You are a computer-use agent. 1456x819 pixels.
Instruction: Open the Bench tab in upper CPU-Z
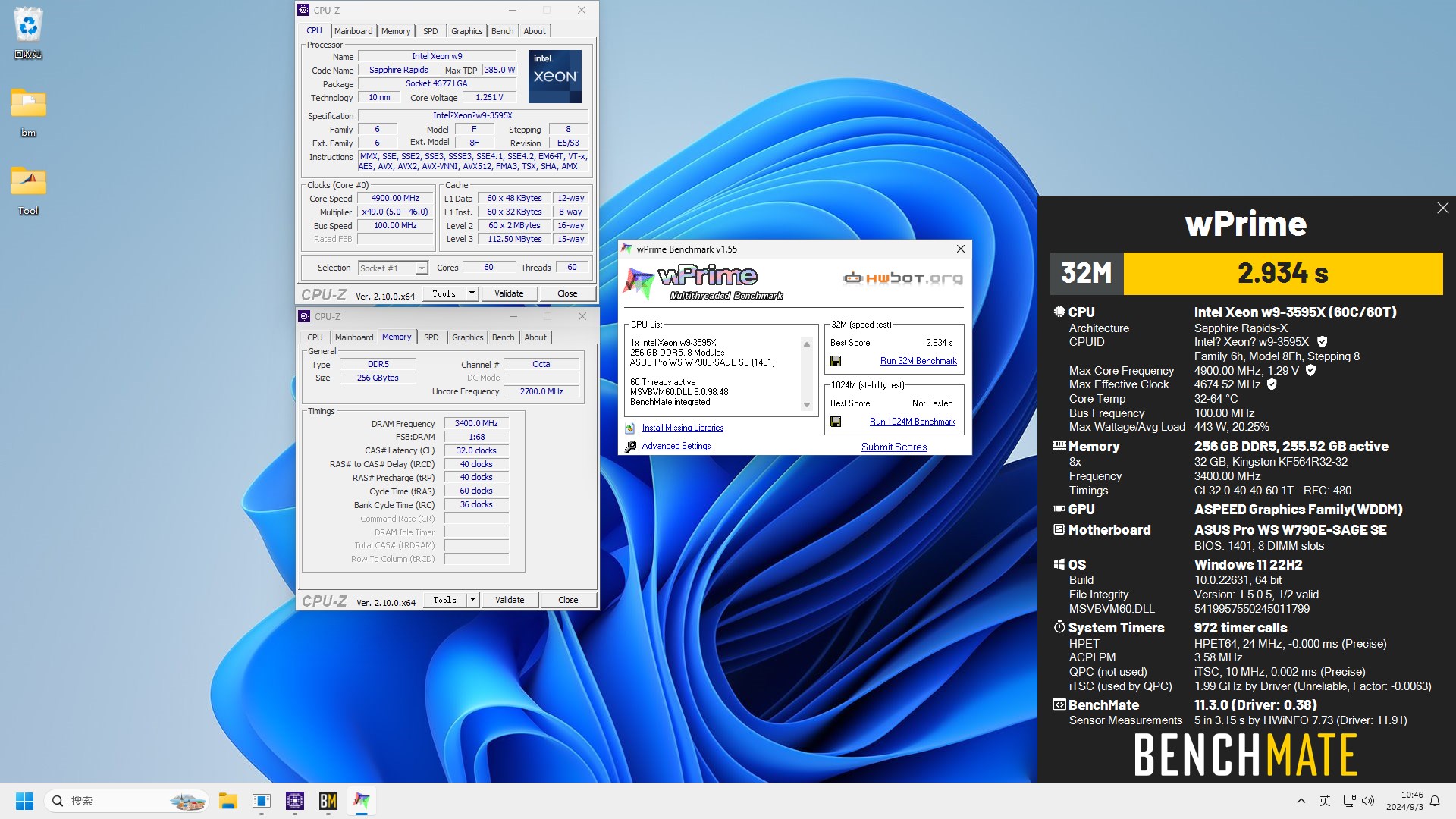coord(502,31)
